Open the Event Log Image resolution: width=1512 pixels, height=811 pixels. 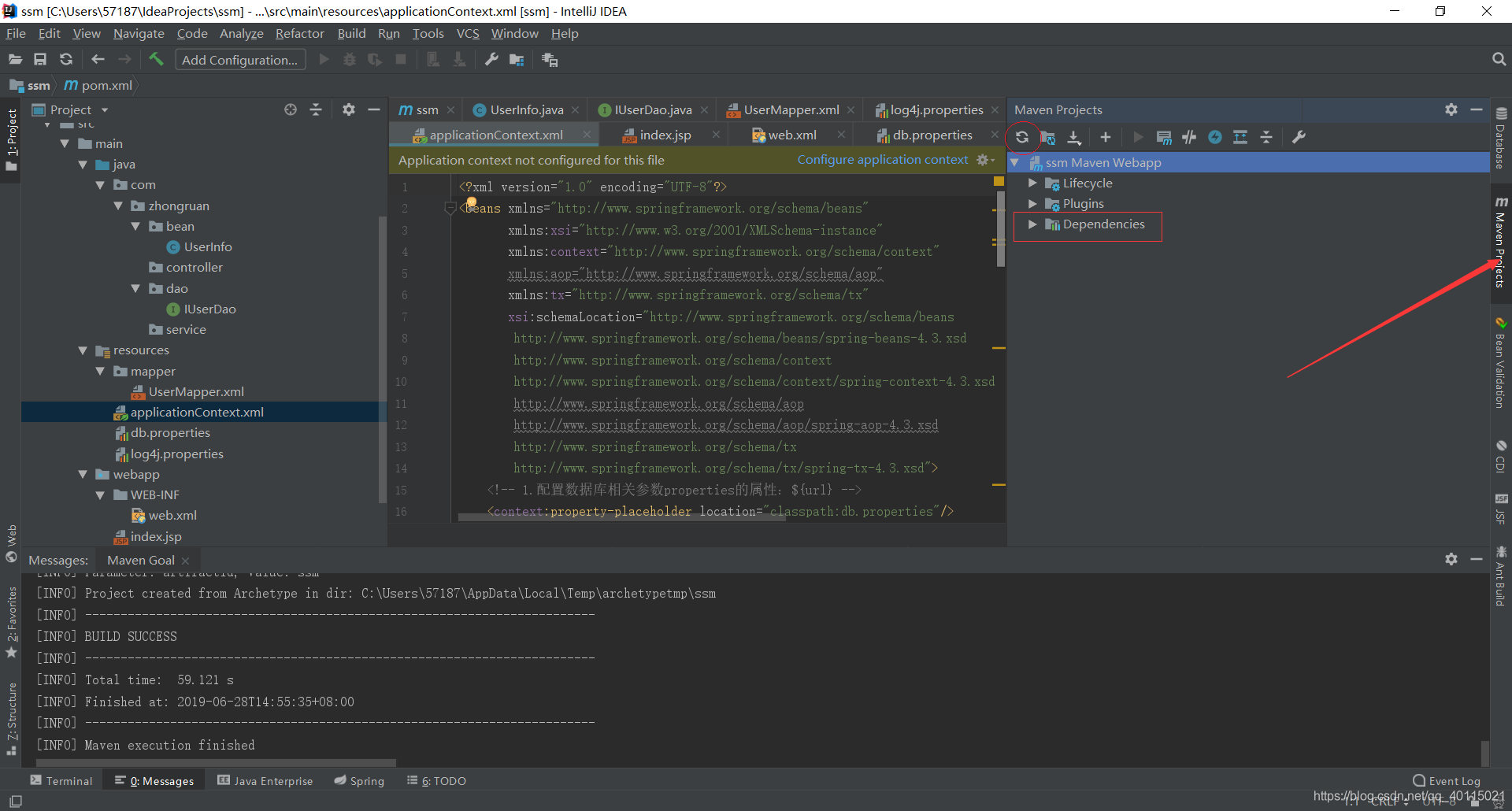coord(1447,780)
